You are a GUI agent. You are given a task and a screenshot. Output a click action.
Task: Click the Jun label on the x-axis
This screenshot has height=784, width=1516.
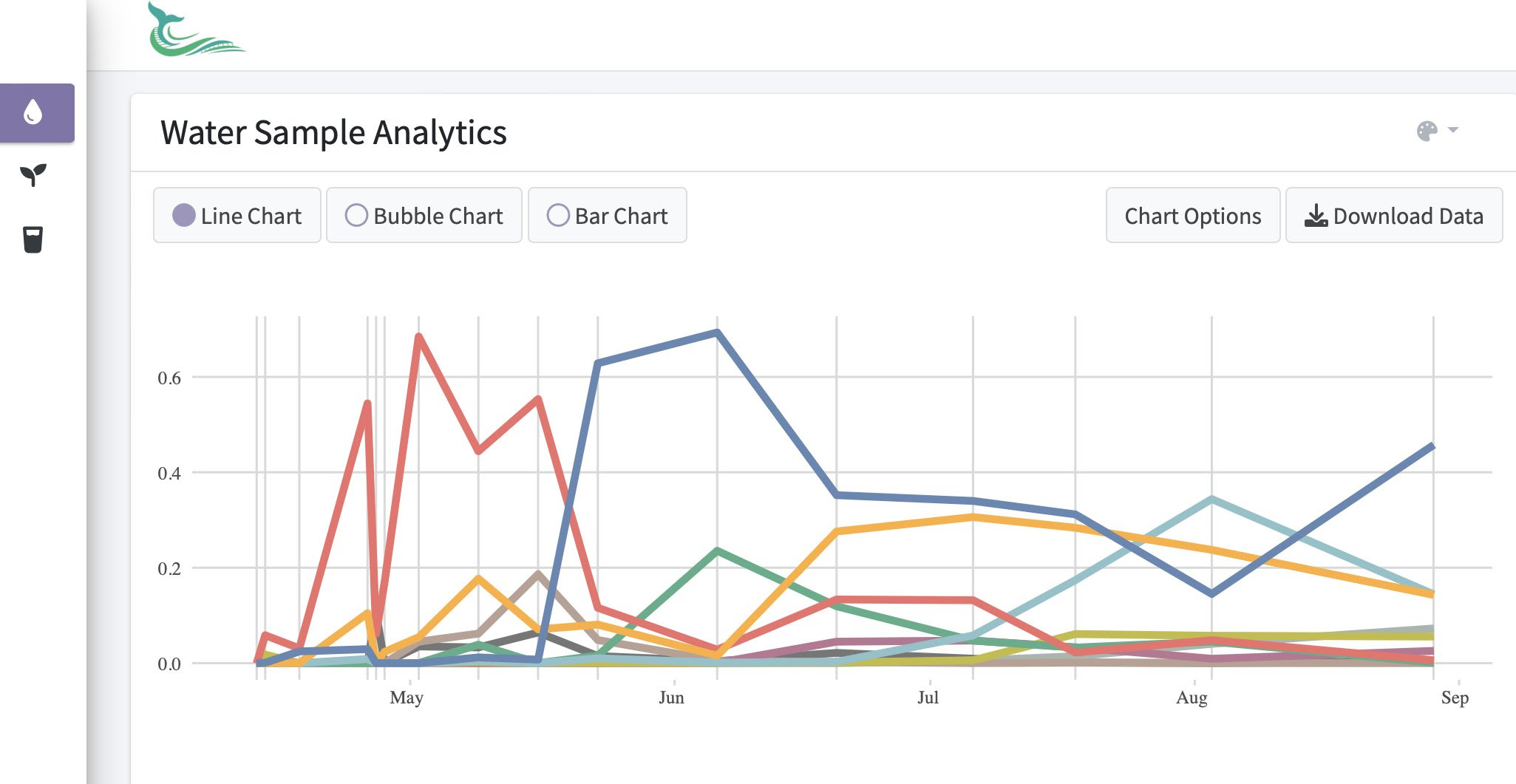coord(671,698)
